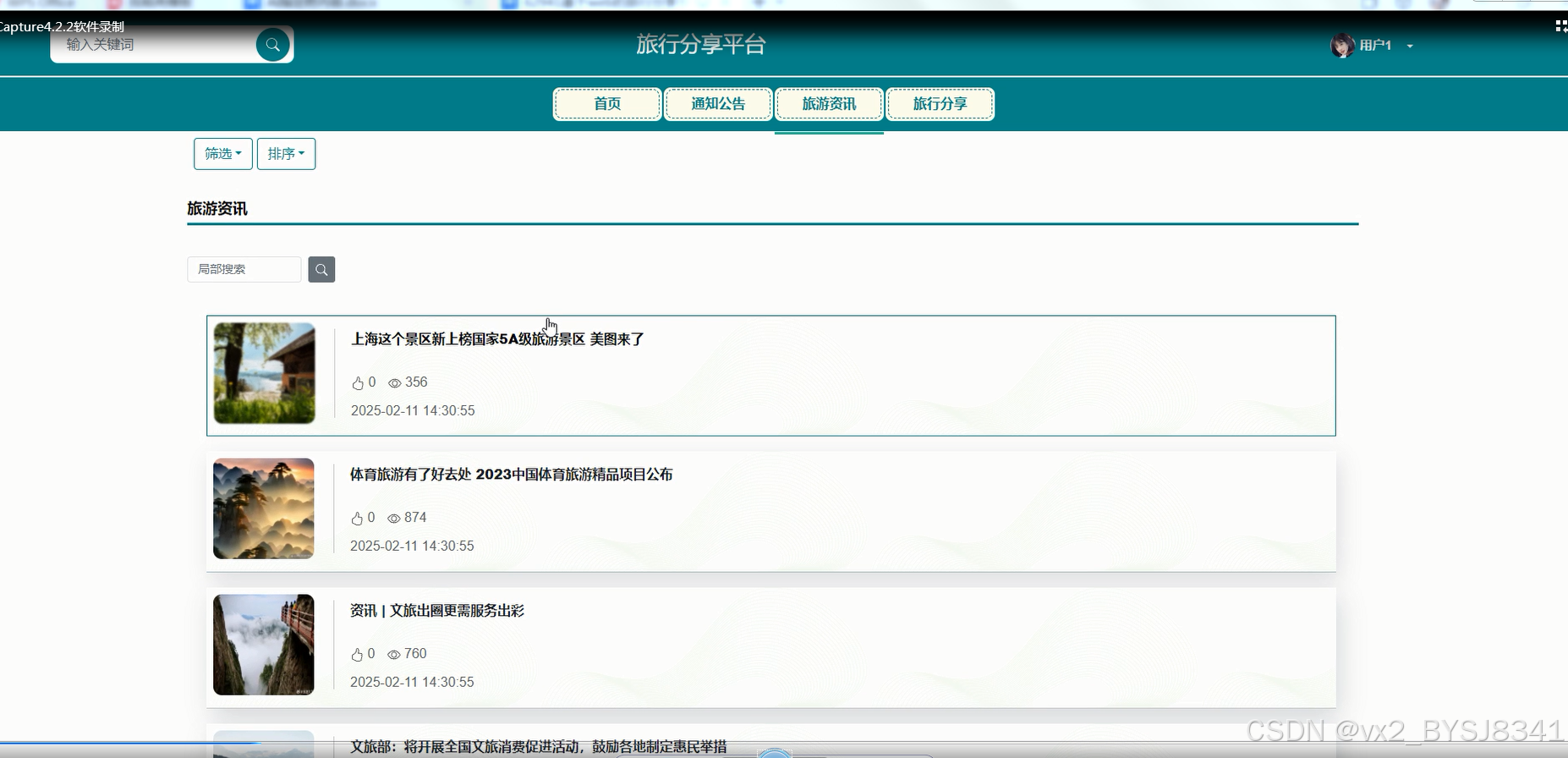The height and width of the screenshot is (758, 1568).
Task: Click the 旅游资讯 section heading
Action: [x=217, y=209]
